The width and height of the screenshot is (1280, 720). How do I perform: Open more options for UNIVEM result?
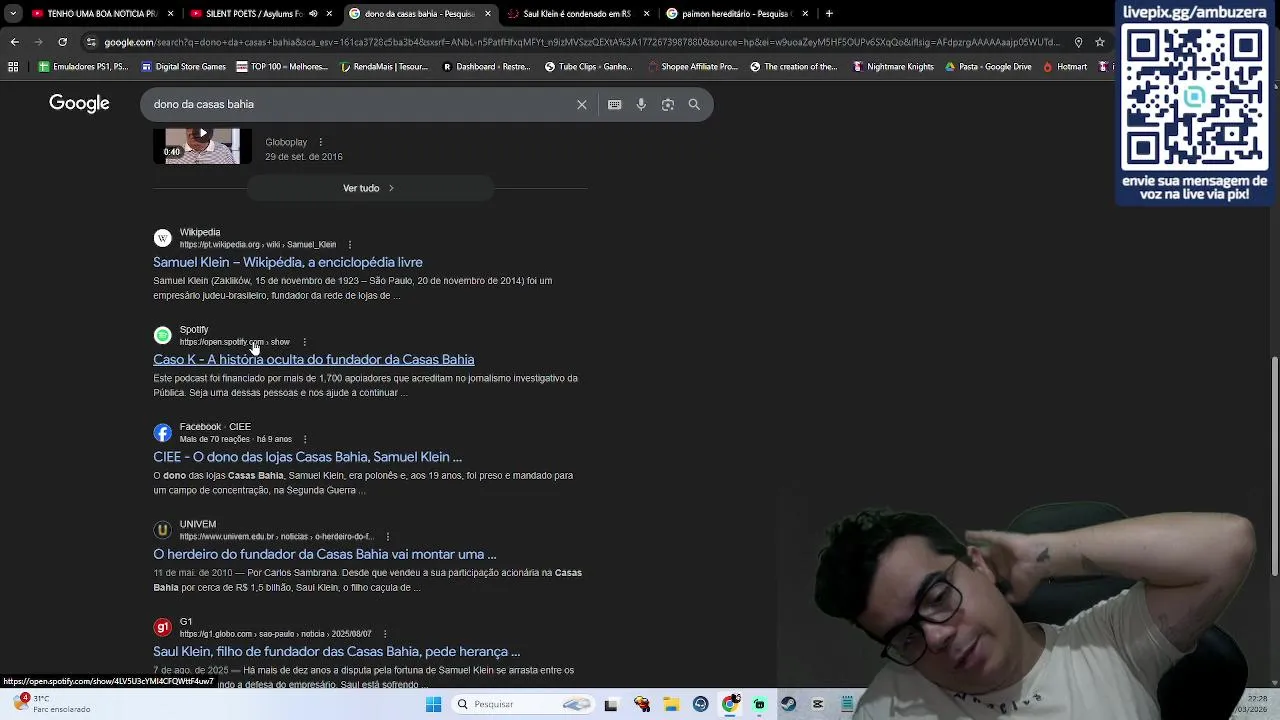click(x=387, y=536)
